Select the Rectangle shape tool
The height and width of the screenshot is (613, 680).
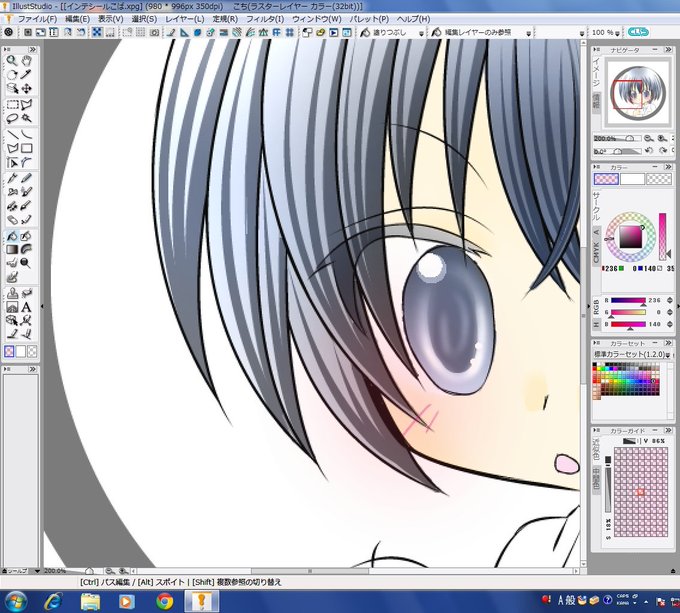click(26, 148)
